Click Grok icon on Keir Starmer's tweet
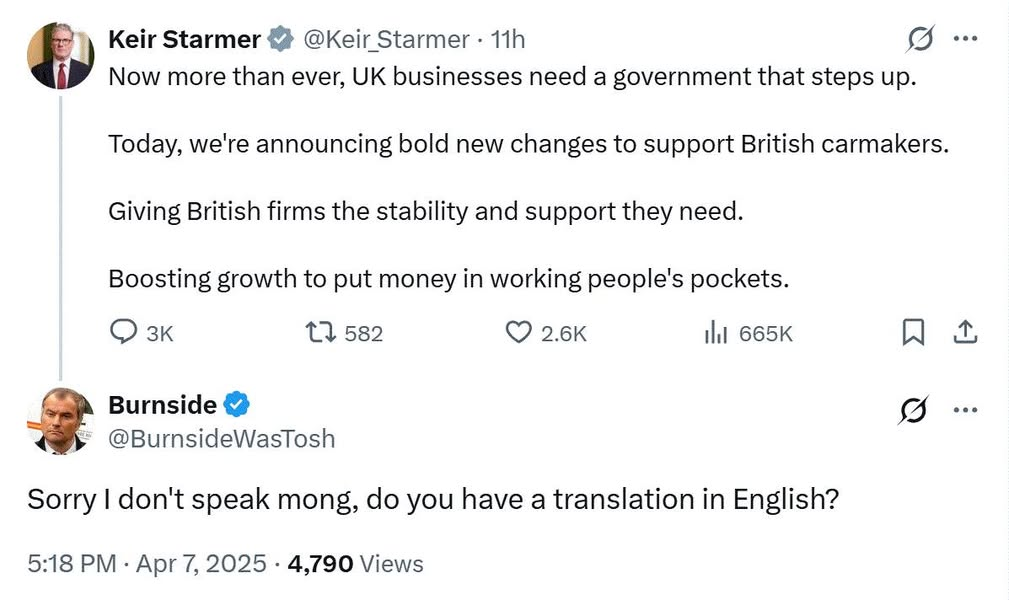Screen dimensions: 1009x600 coord(918,39)
